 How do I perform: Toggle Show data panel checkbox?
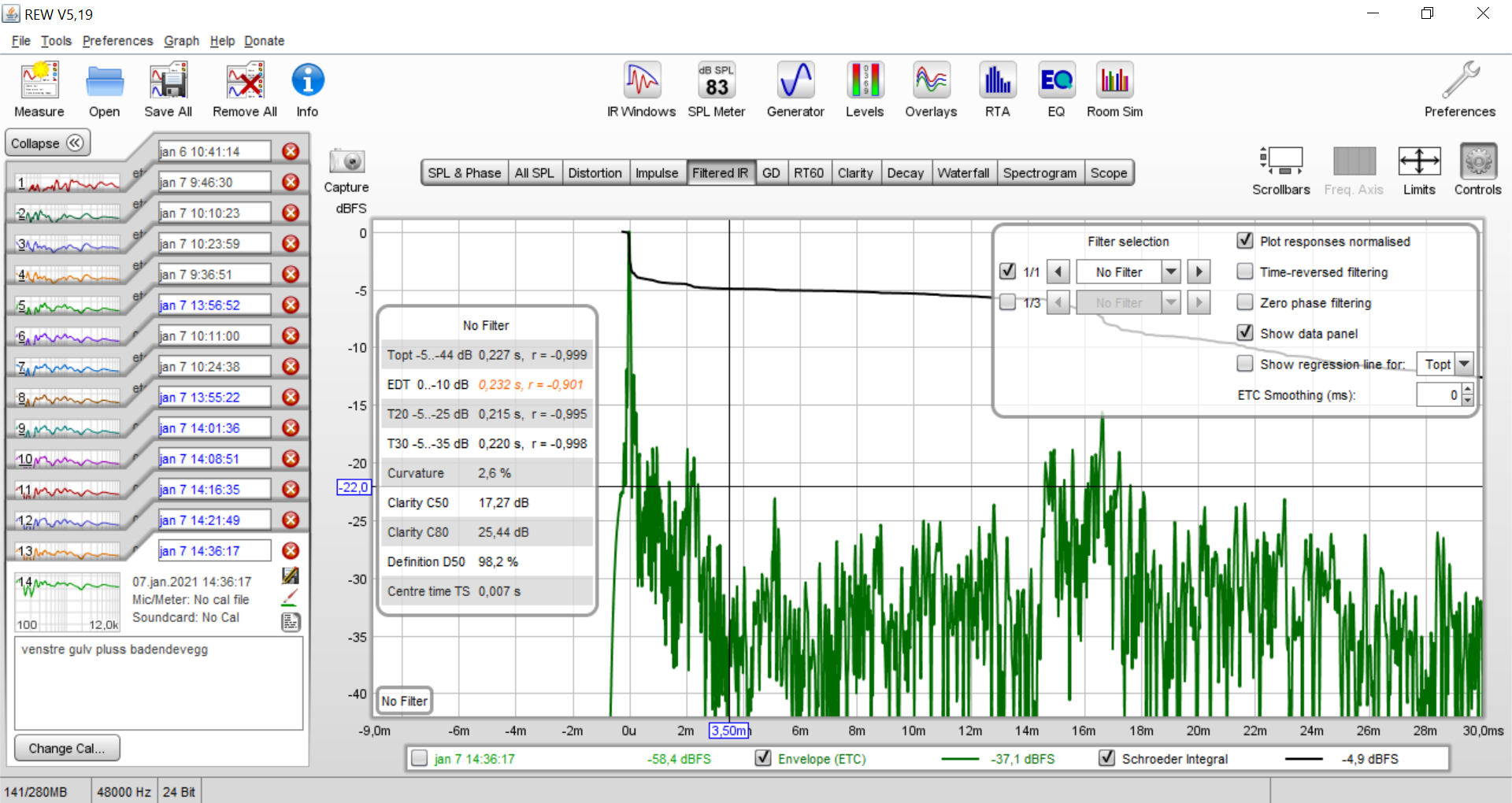[1245, 332]
